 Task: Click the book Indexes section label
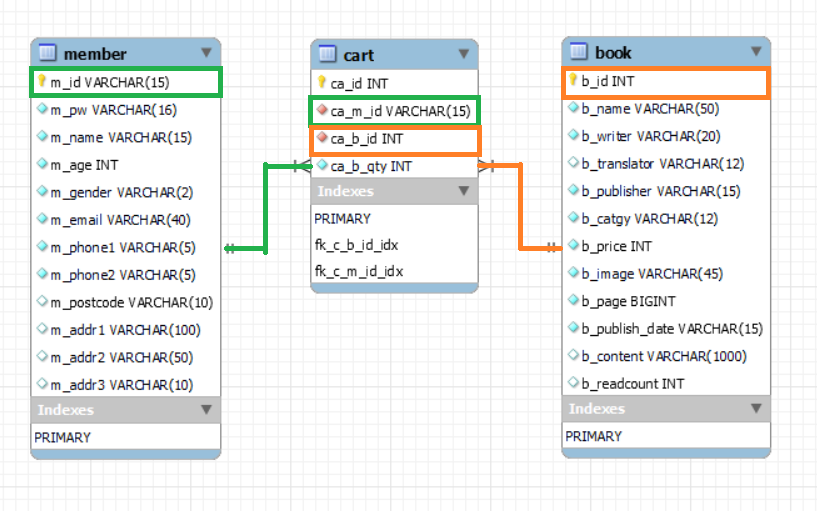click(x=597, y=409)
